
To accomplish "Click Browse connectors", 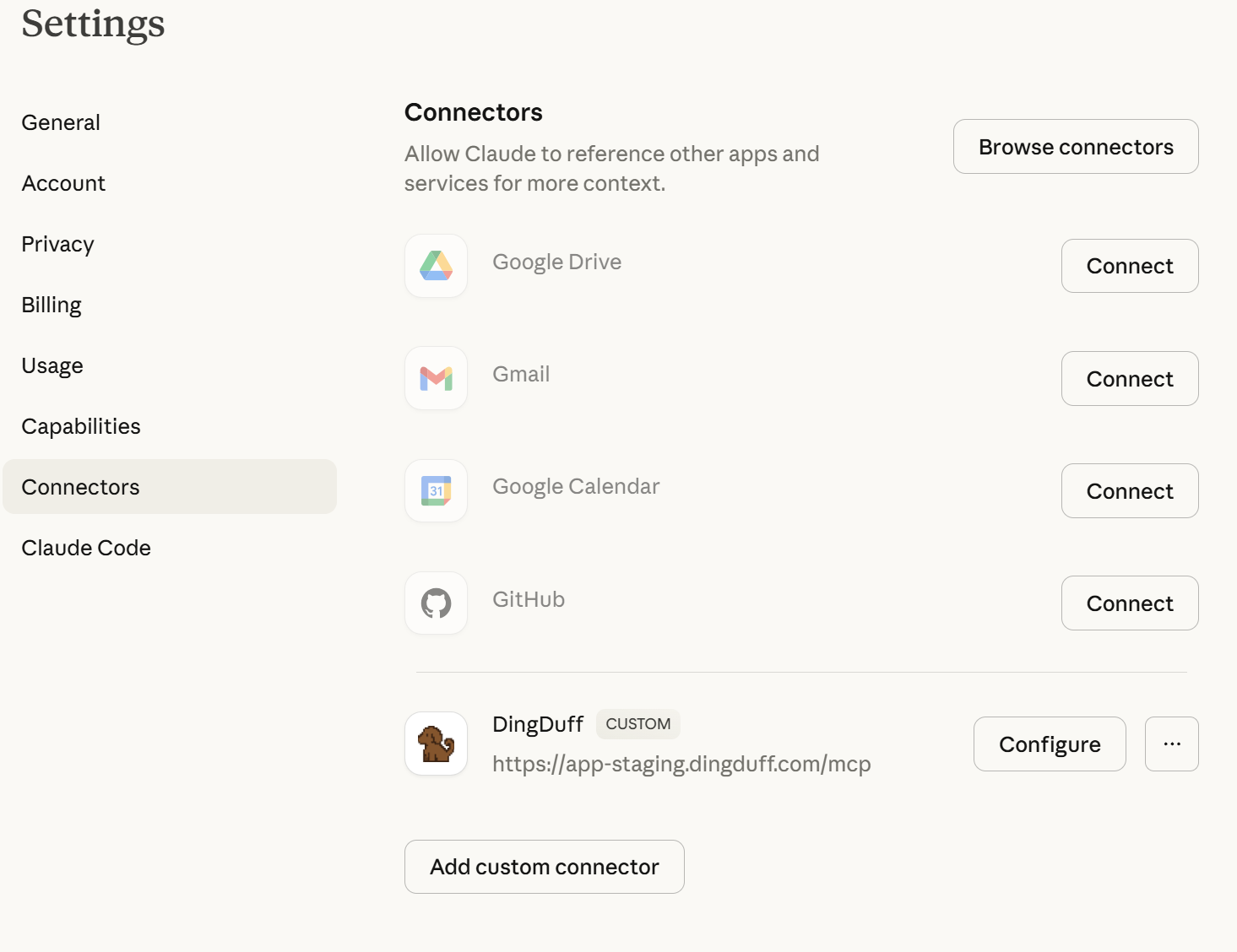I will 1075,146.
